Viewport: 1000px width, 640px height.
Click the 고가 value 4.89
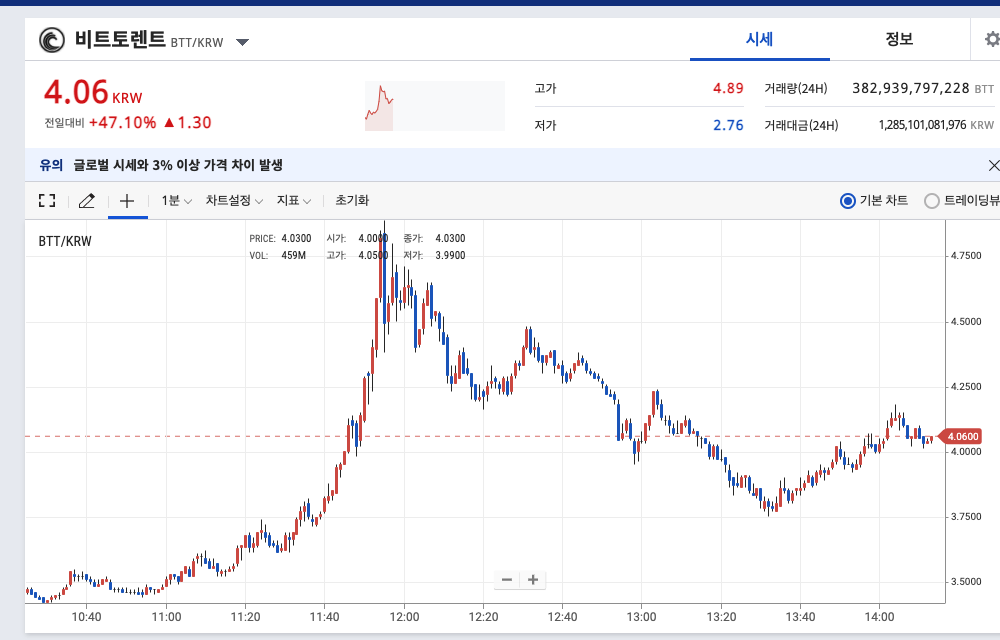click(x=728, y=88)
